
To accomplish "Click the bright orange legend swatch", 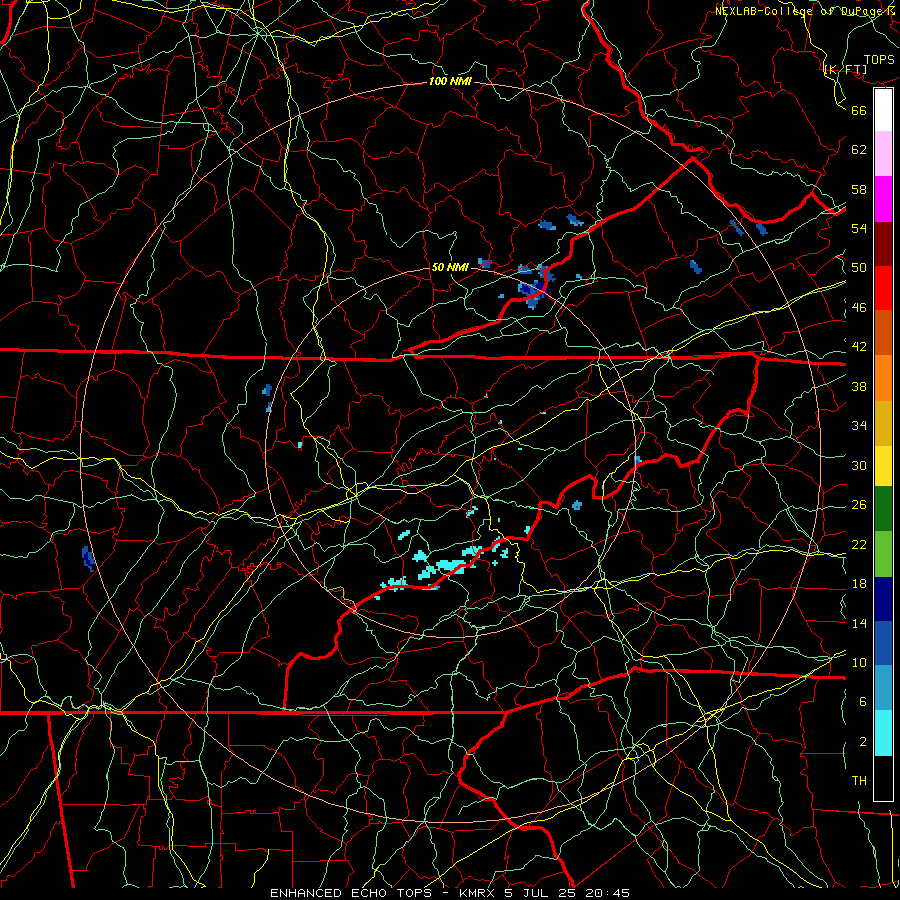I will tap(883, 378).
